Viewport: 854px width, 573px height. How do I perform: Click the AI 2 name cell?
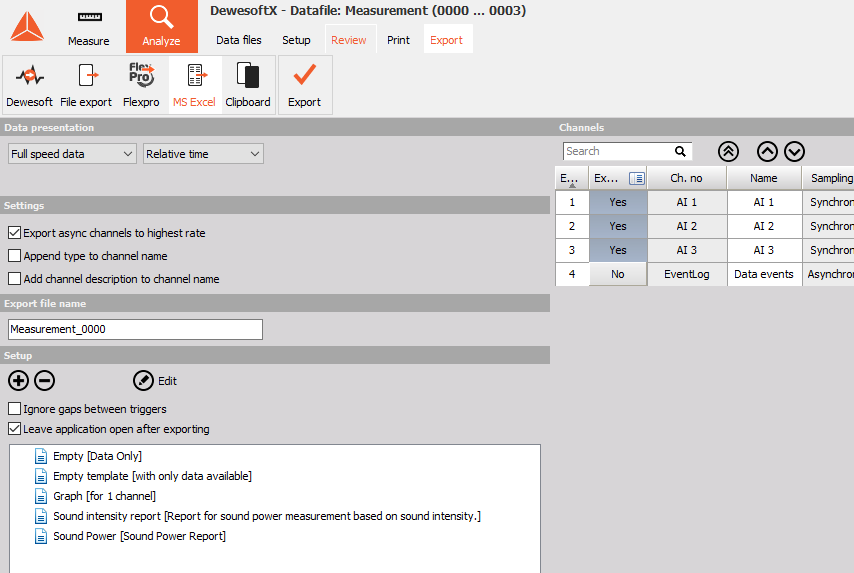pos(764,226)
